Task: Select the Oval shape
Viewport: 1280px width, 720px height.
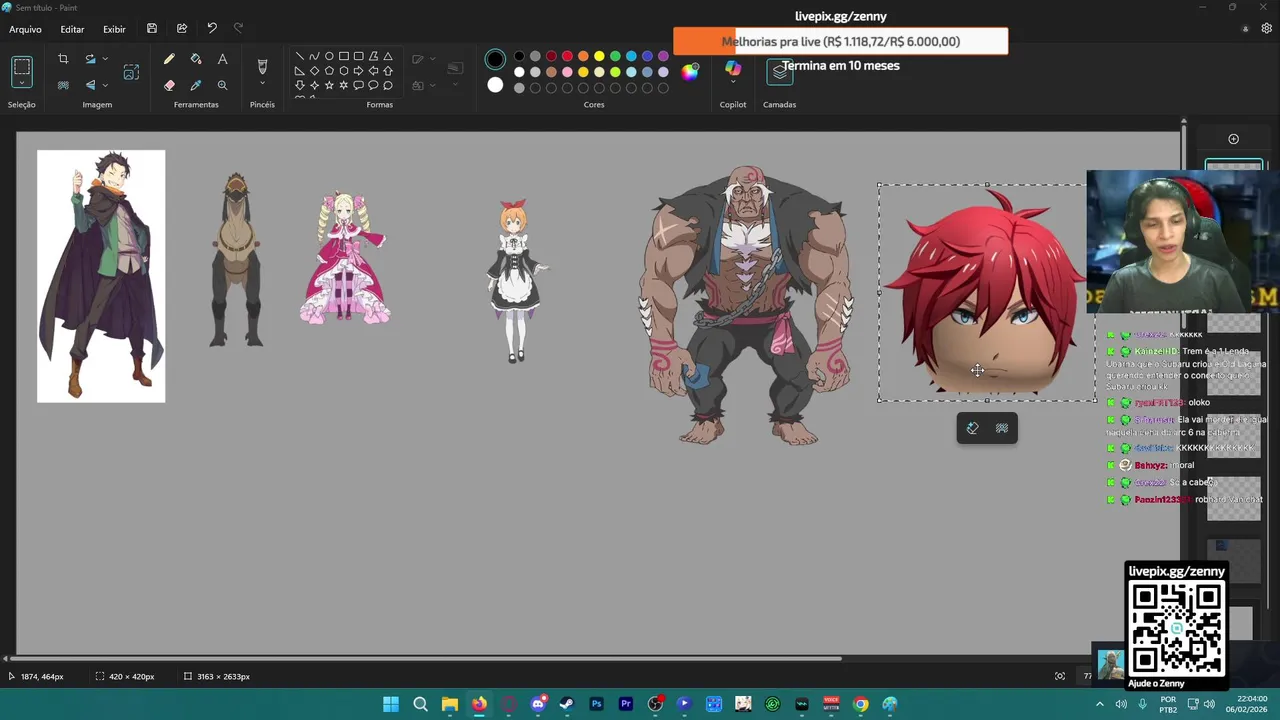Action: tap(329, 57)
